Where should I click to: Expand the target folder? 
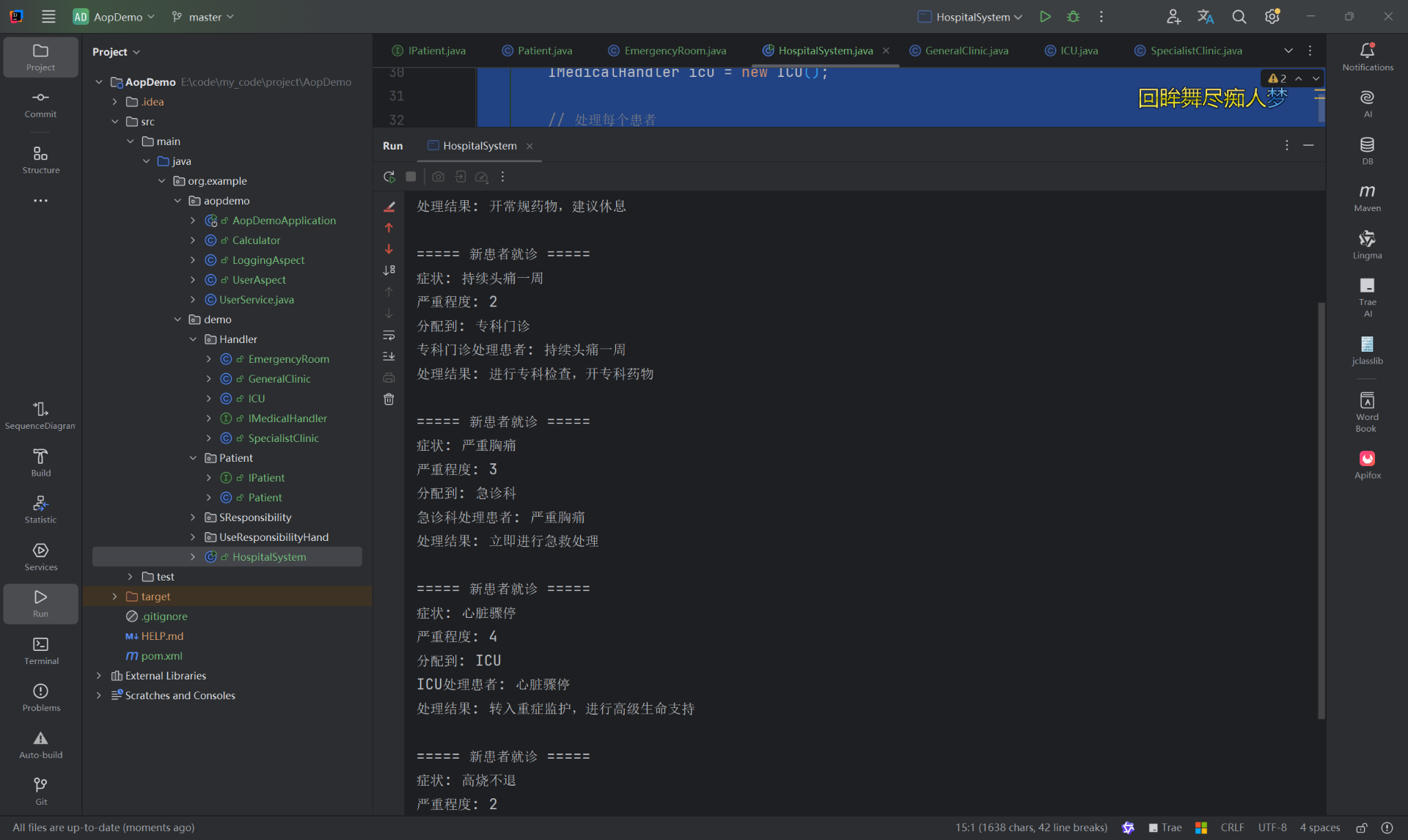pos(115,597)
